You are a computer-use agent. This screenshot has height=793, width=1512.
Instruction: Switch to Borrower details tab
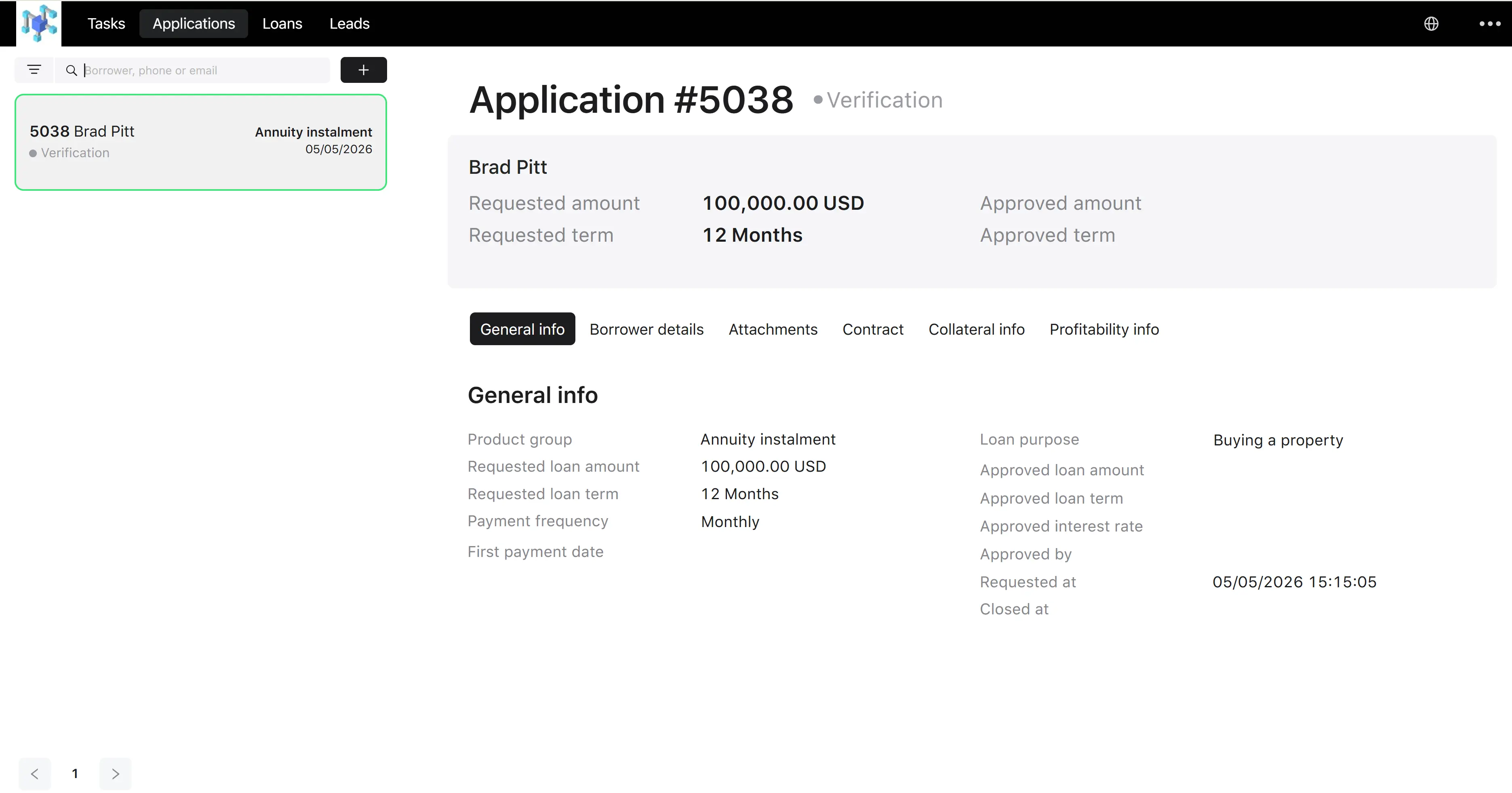coord(646,329)
